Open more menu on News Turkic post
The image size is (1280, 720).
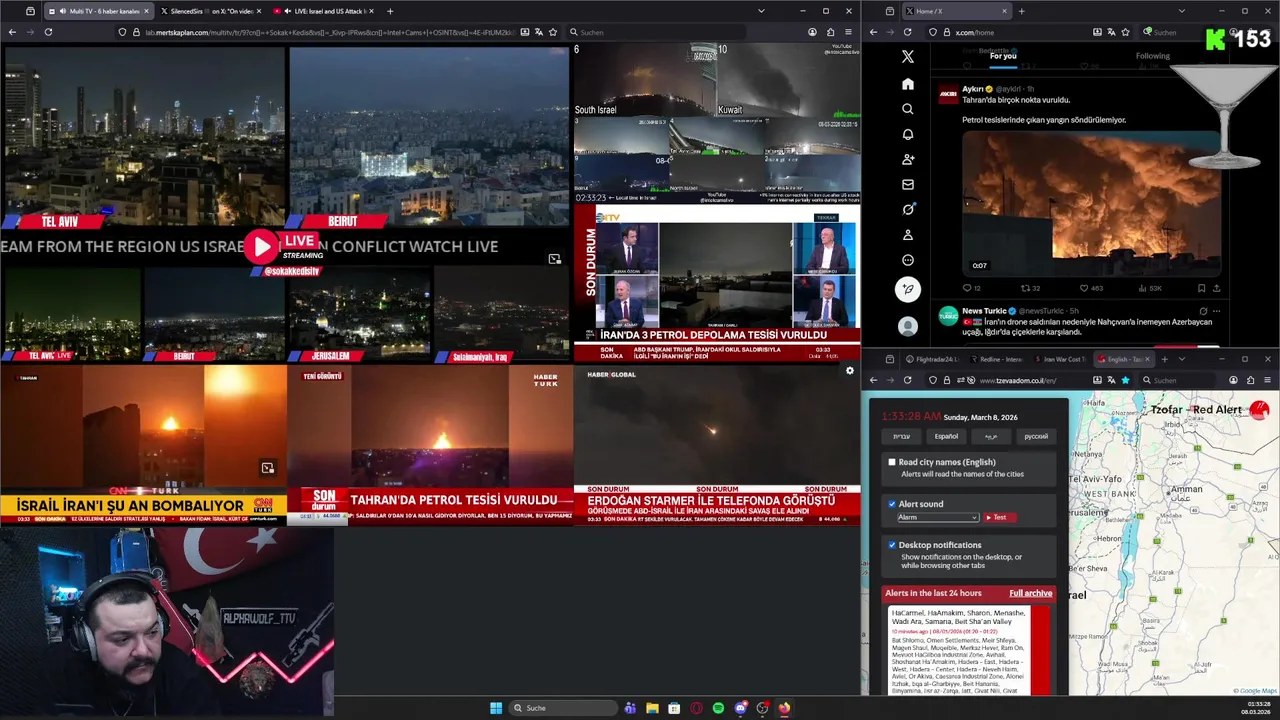click(1217, 311)
